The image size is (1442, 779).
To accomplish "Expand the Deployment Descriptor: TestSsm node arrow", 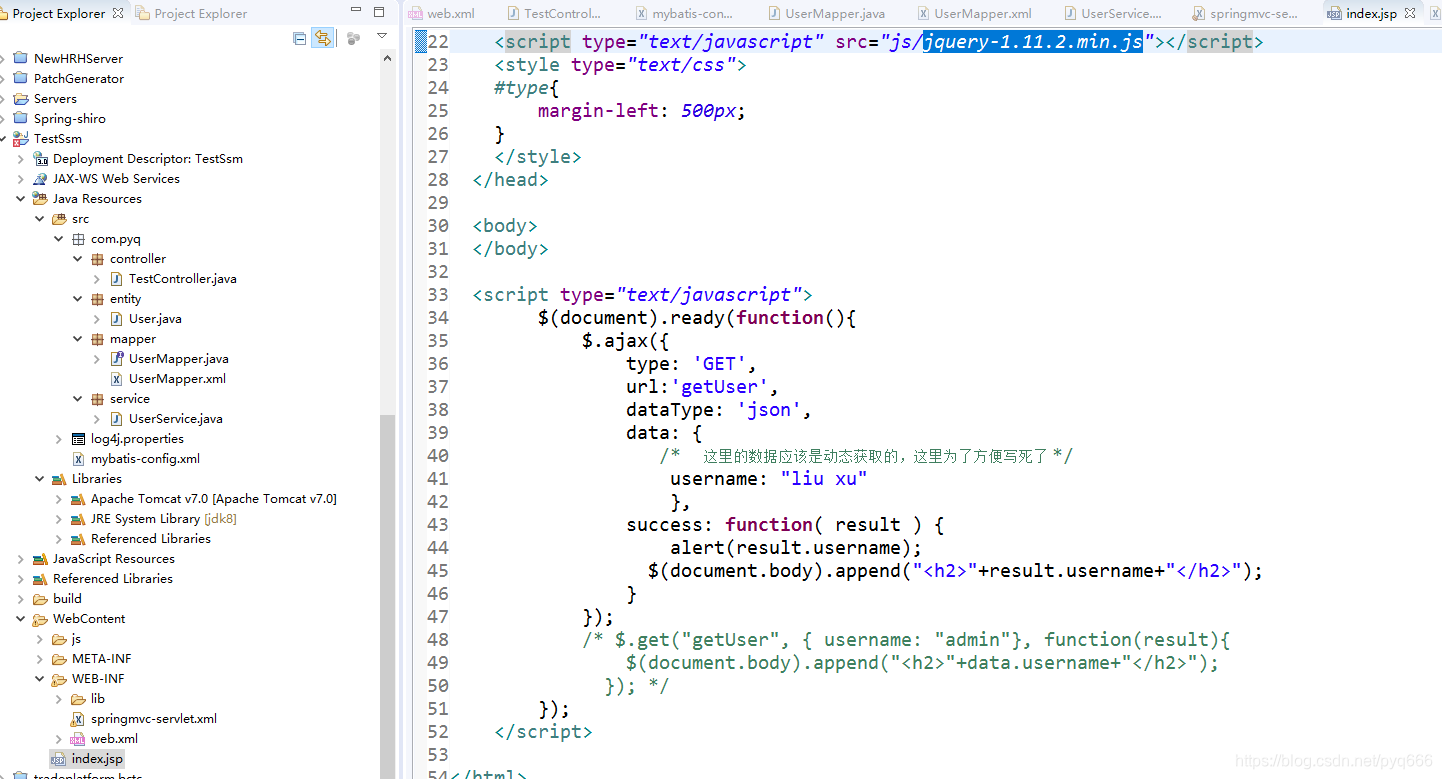I will (21, 159).
